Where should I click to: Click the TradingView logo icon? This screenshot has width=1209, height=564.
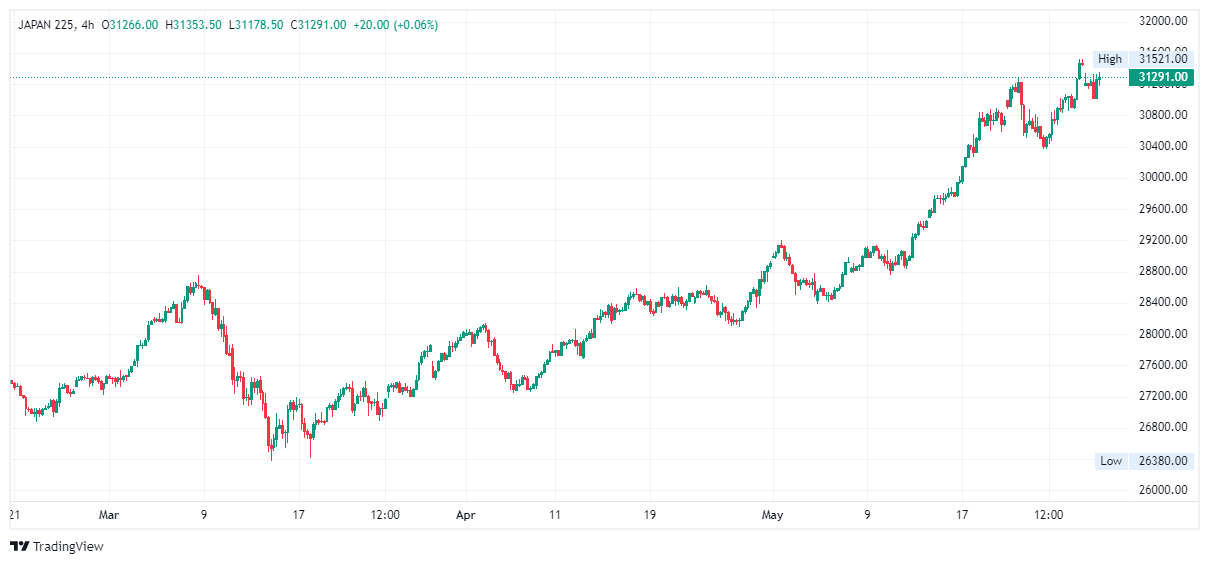[x=19, y=546]
